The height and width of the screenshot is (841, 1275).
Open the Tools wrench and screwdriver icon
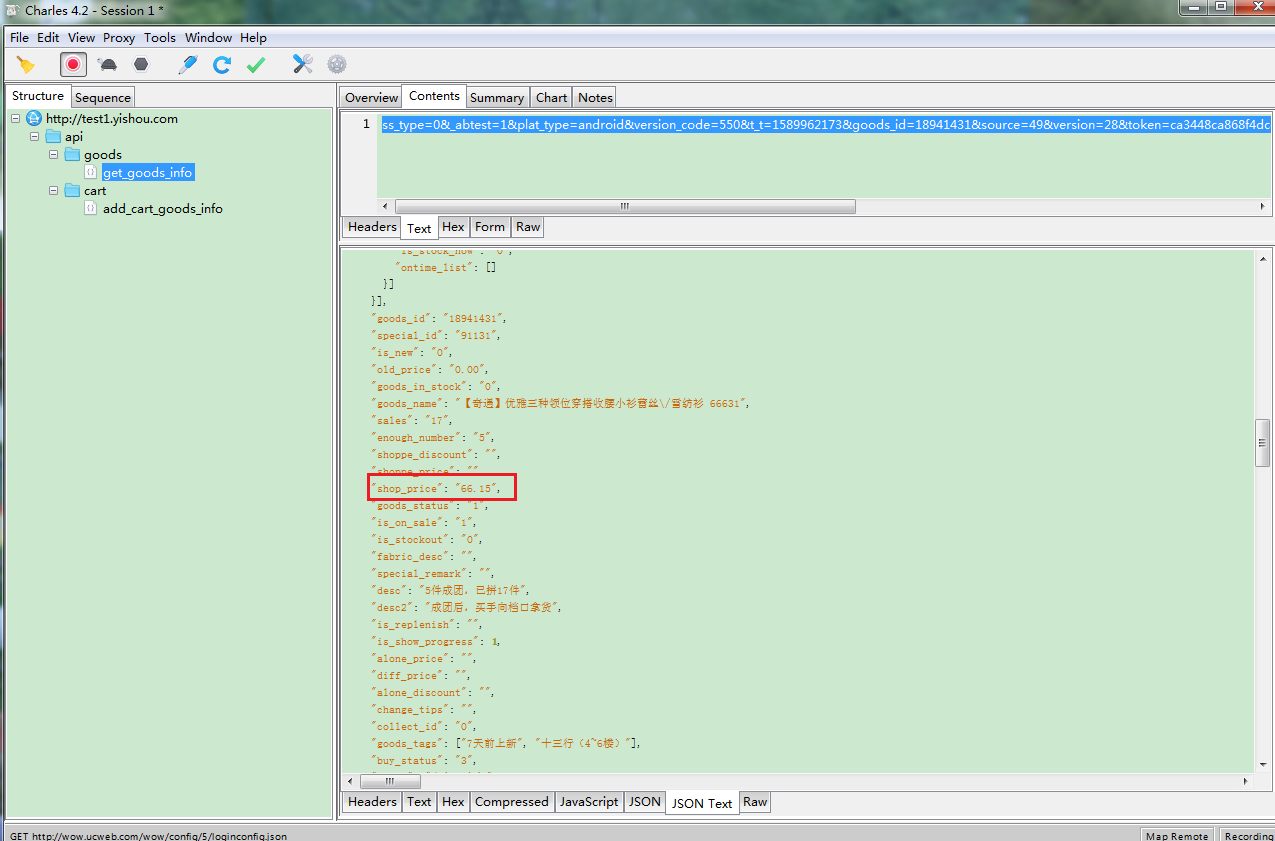[x=303, y=65]
